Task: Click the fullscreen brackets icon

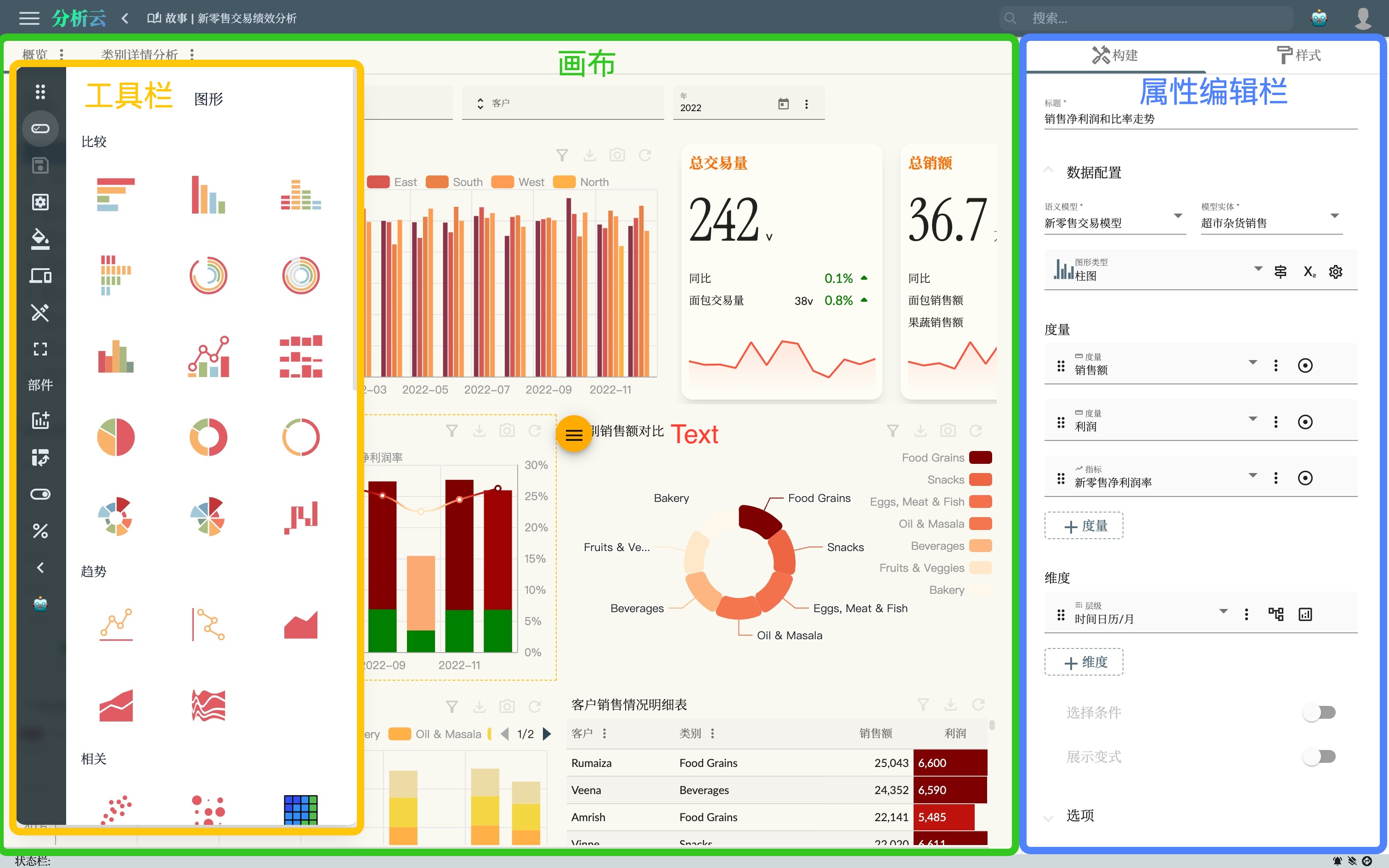Action: pyautogui.click(x=40, y=349)
